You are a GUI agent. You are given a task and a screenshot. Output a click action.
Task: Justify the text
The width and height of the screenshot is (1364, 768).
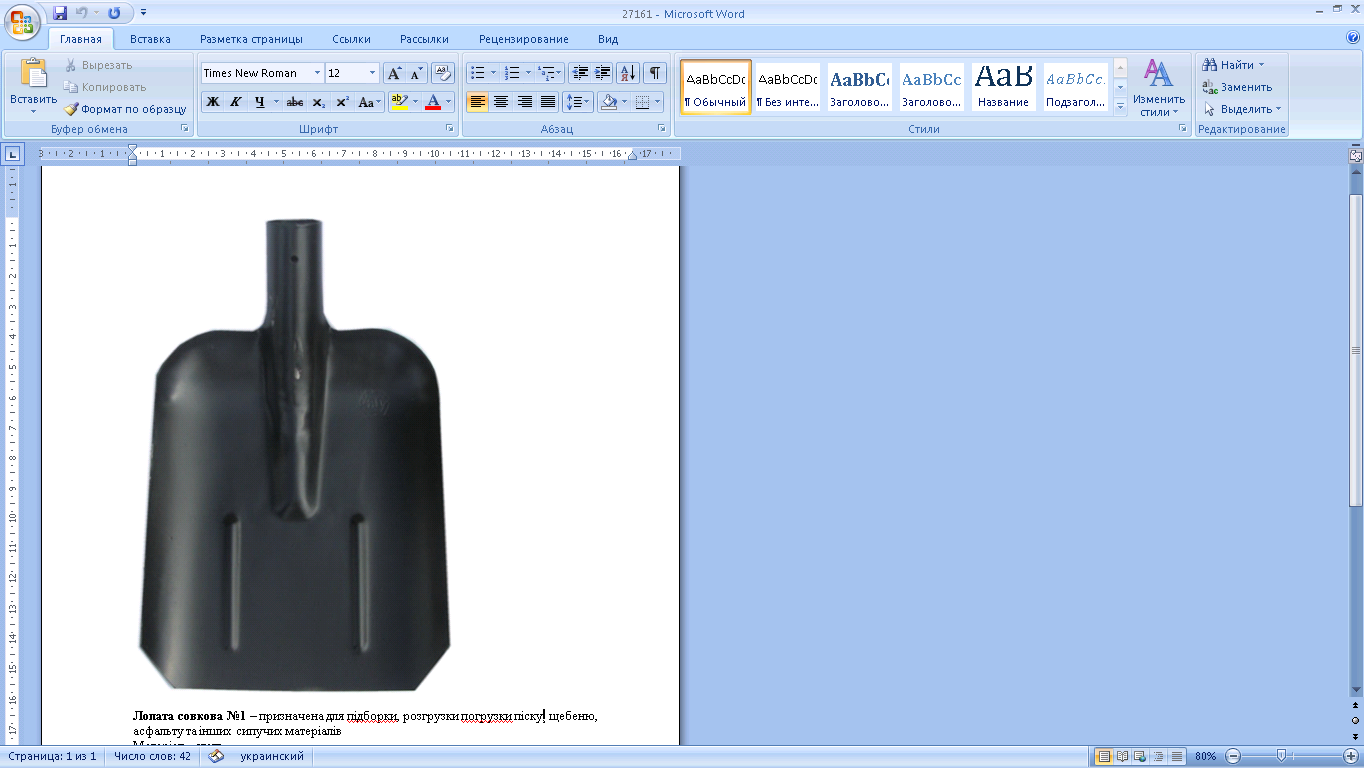point(548,102)
